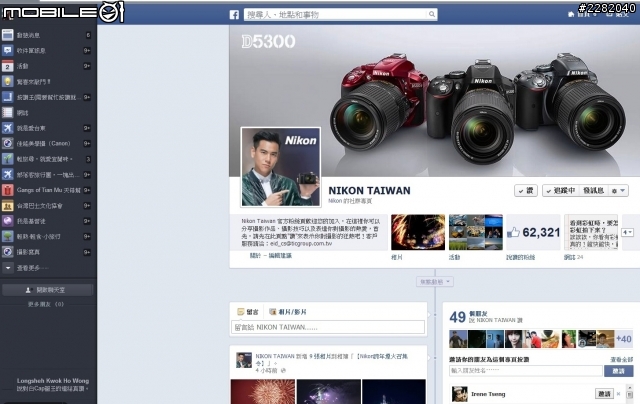The width and height of the screenshot is (640, 404).
Task: Toggle the Following button with checkmark
Action: point(561,191)
